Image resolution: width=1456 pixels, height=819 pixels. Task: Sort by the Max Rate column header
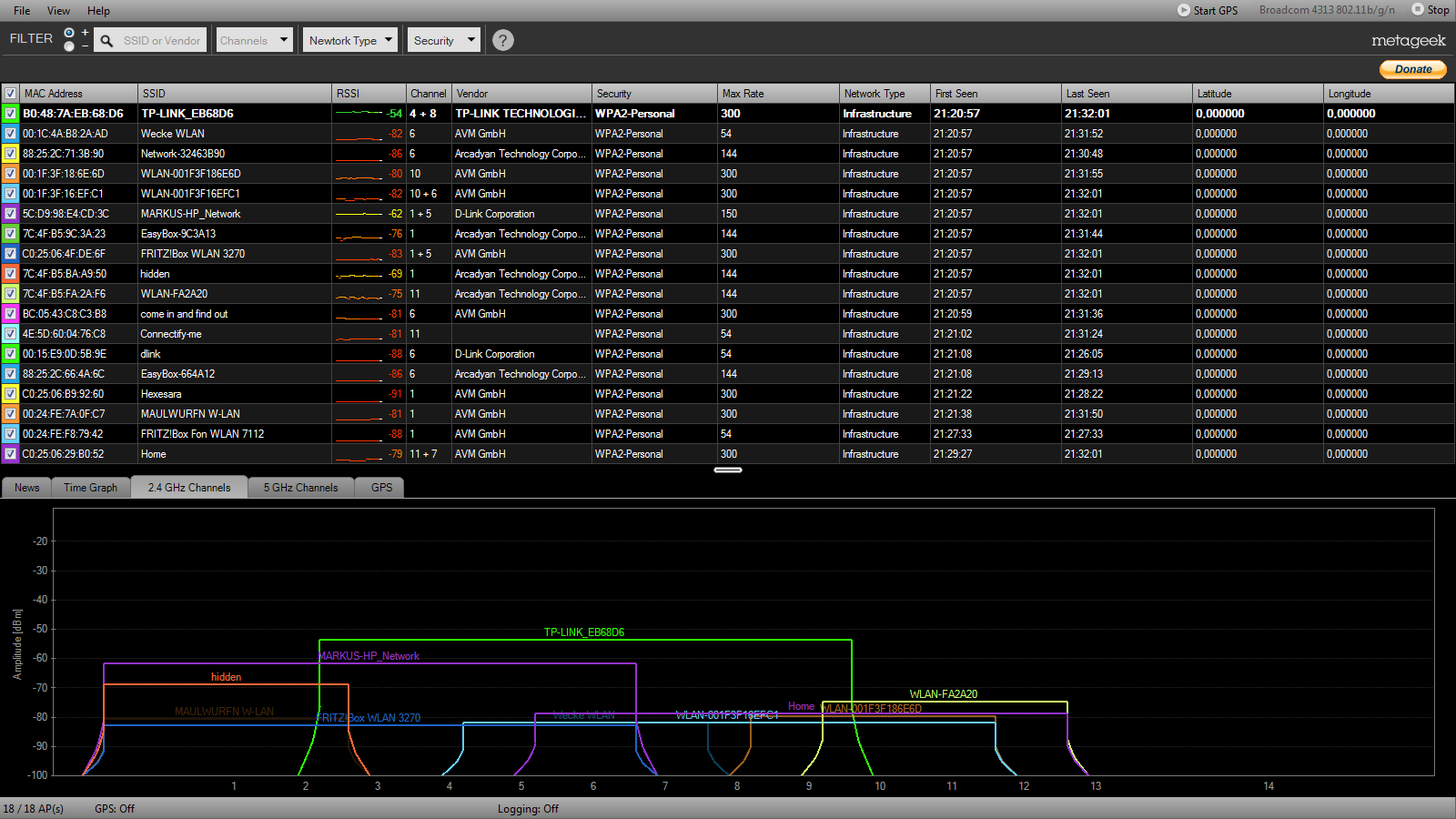pyautogui.click(x=778, y=94)
